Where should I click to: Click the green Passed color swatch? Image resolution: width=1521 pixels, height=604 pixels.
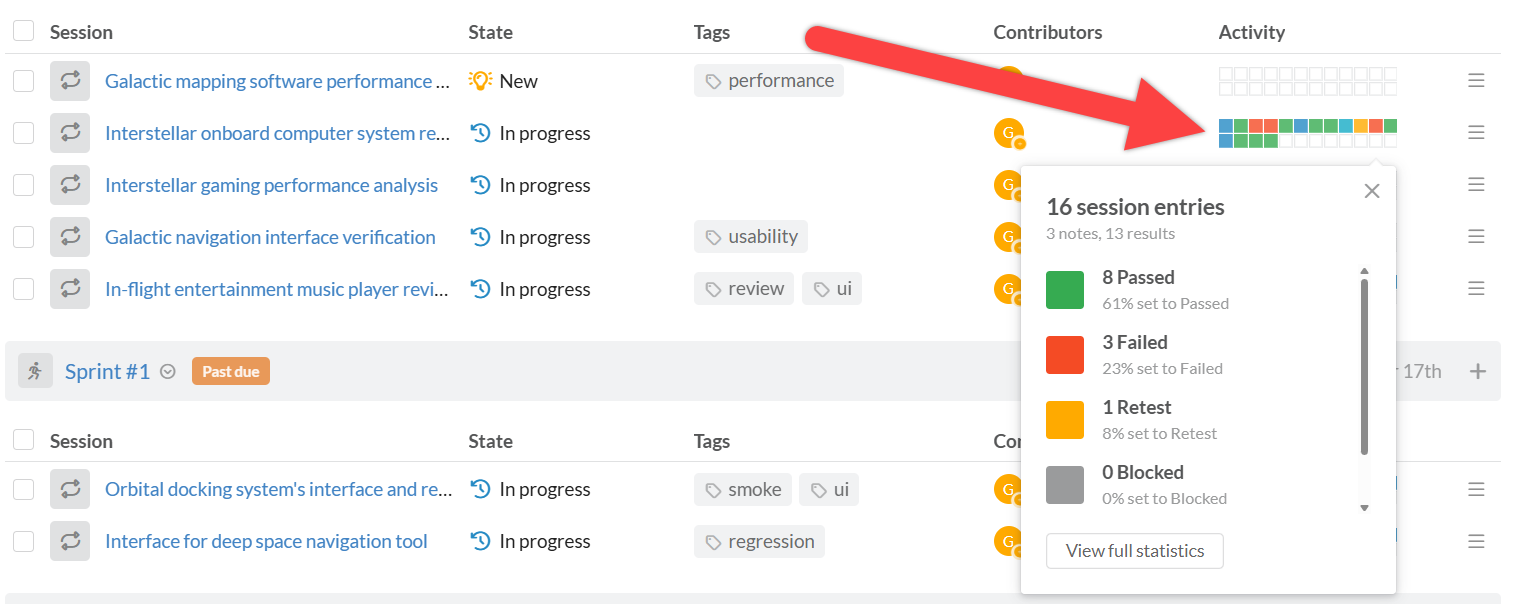pyautogui.click(x=1065, y=289)
